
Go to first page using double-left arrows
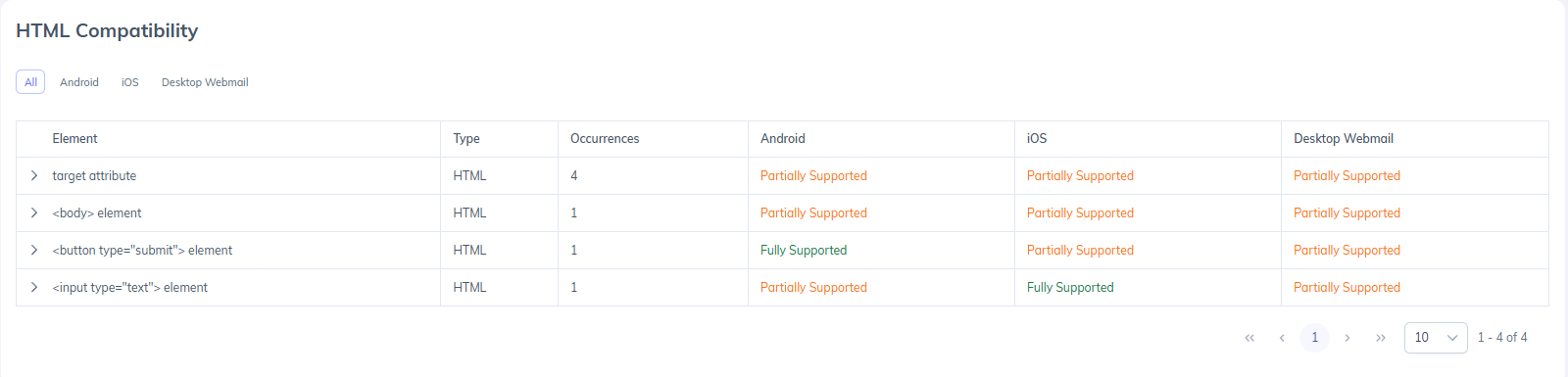click(1249, 337)
